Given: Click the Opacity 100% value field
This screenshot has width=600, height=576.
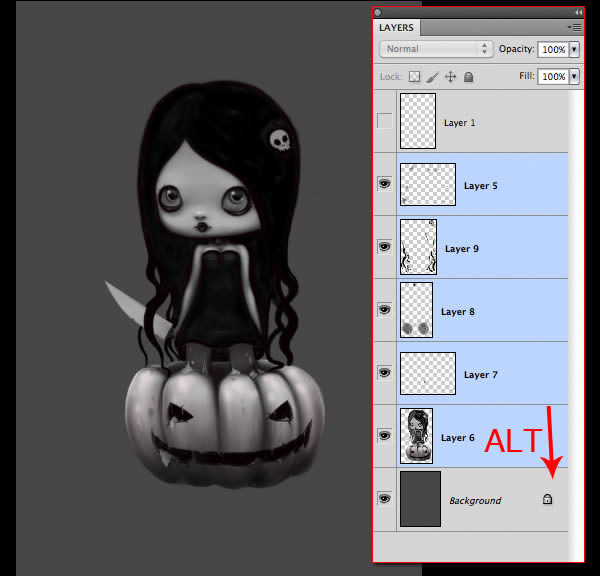Looking at the screenshot, I should pyautogui.click(x=553, y=49).
